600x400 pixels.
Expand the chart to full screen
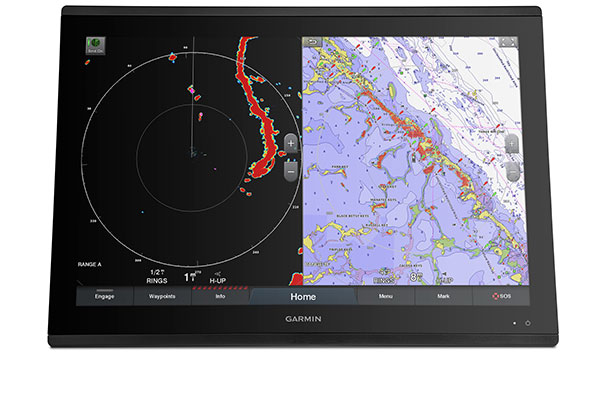[509, 42]
